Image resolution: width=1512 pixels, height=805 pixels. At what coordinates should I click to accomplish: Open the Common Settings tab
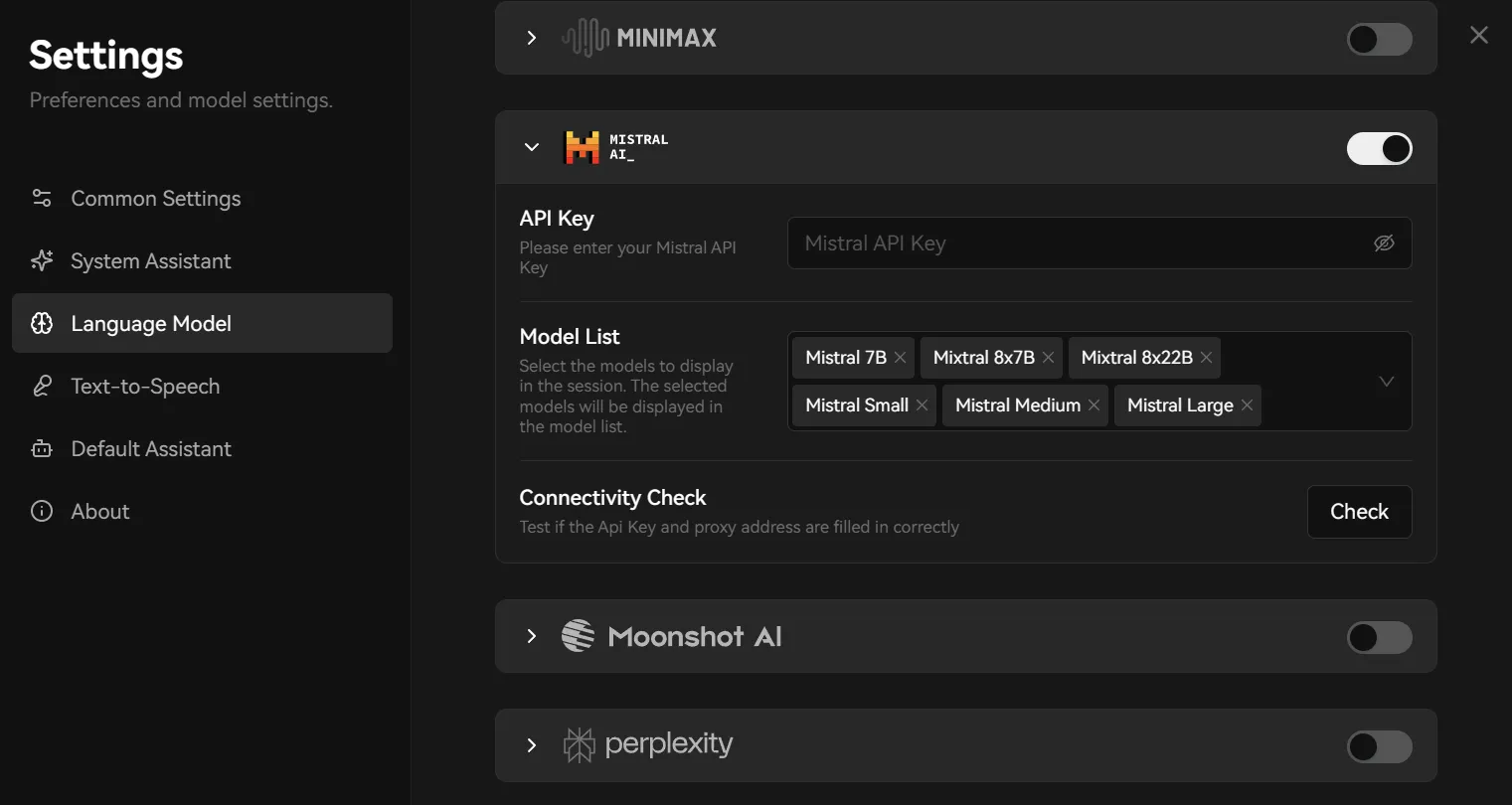[155, 199]
